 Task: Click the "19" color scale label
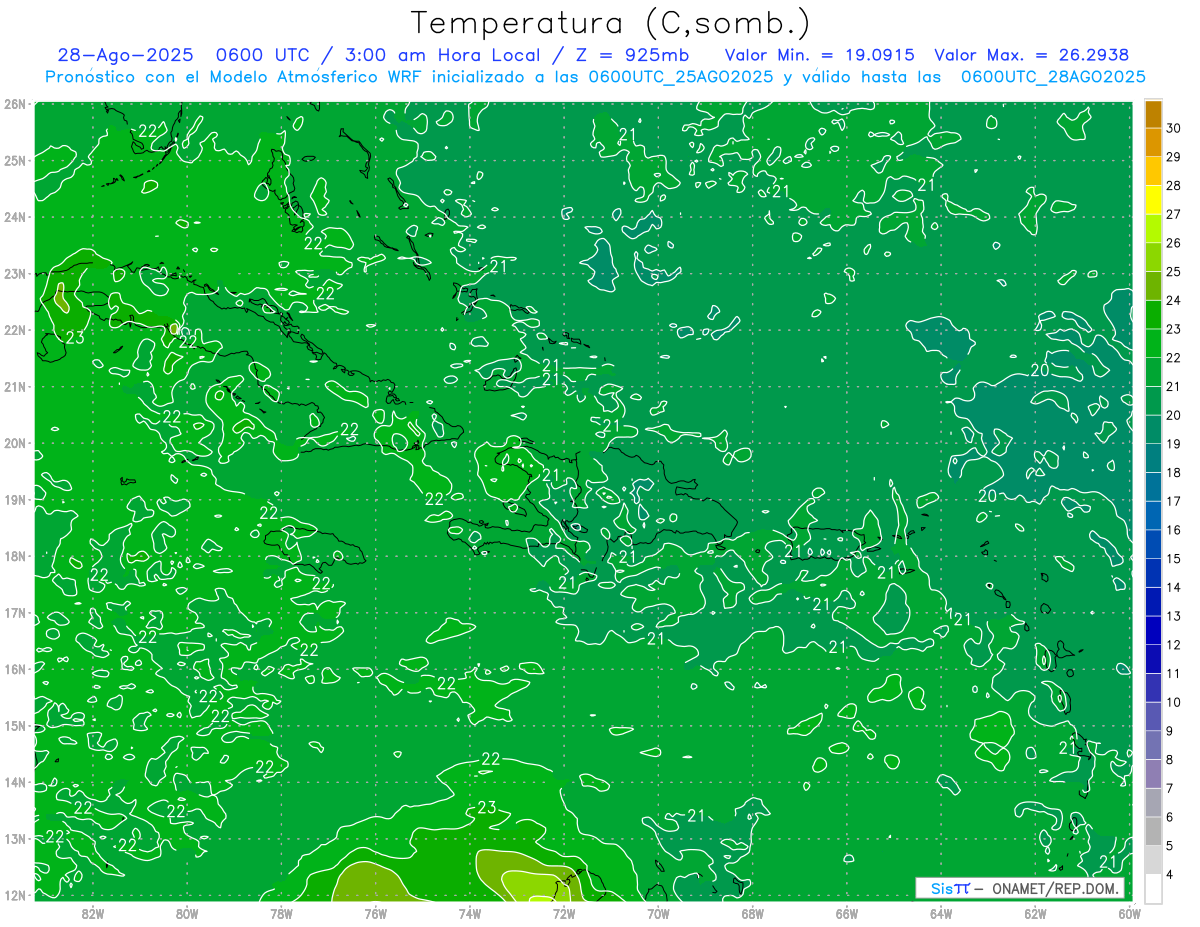point(1174,444)
